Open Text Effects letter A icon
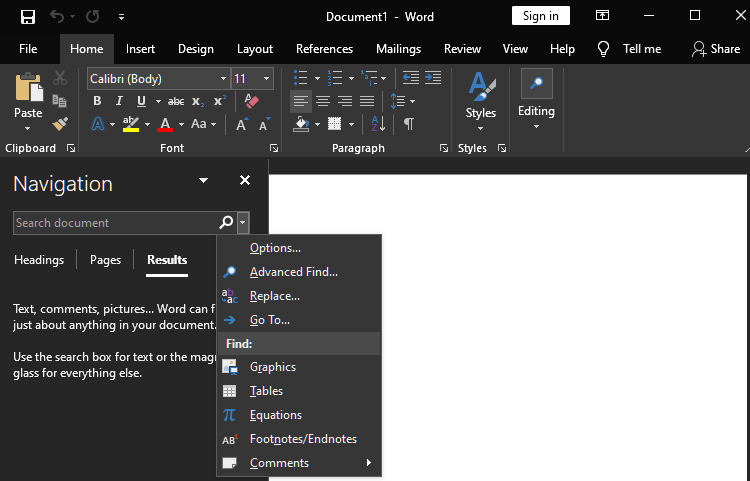750x481 pixels. (98, 124)
